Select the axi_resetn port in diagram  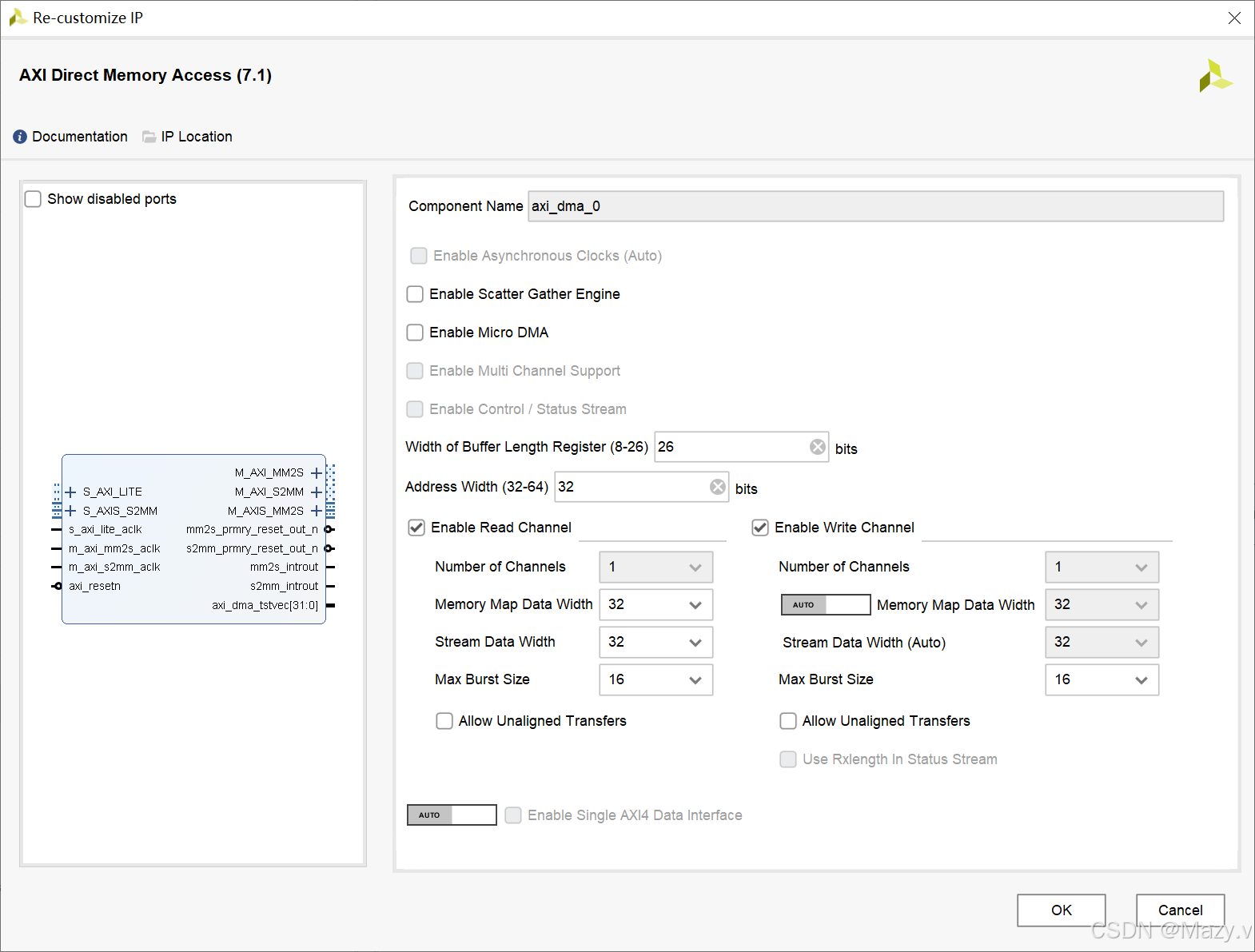(94, 586)
